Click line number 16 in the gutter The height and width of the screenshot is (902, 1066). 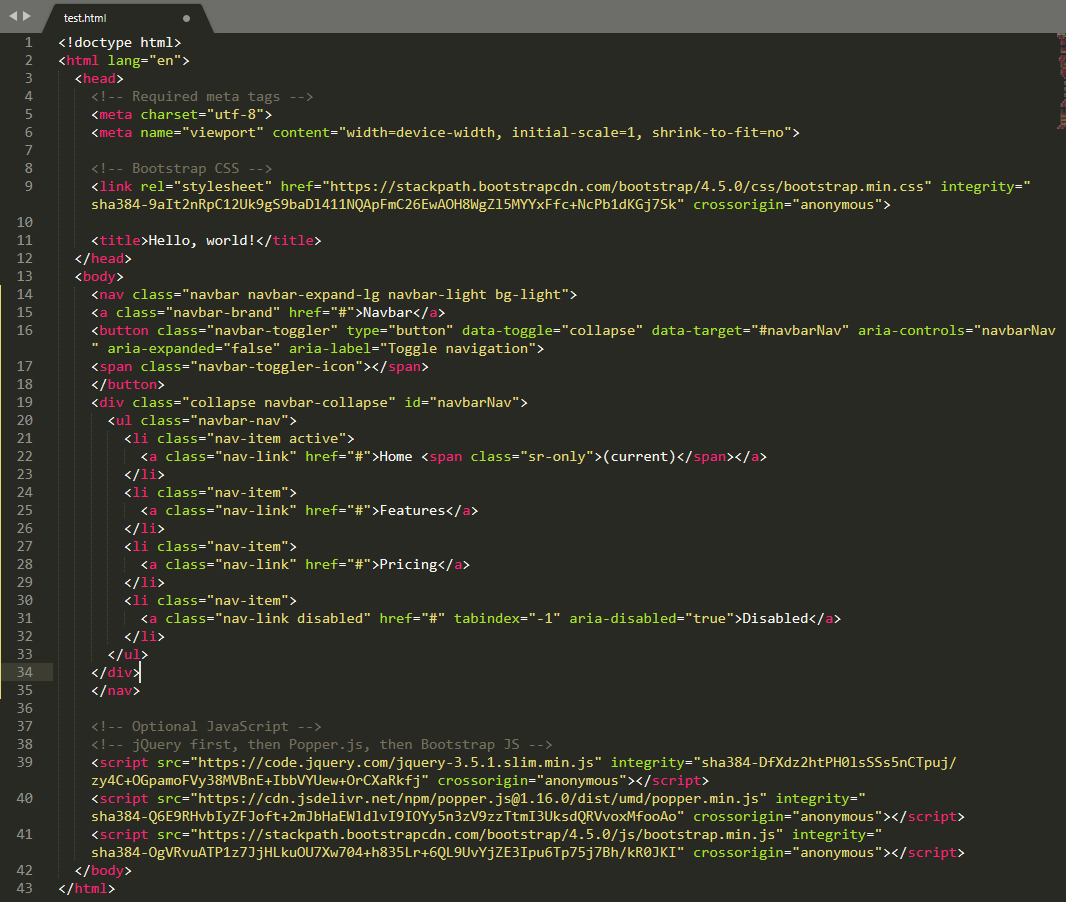tap(24, 330)
